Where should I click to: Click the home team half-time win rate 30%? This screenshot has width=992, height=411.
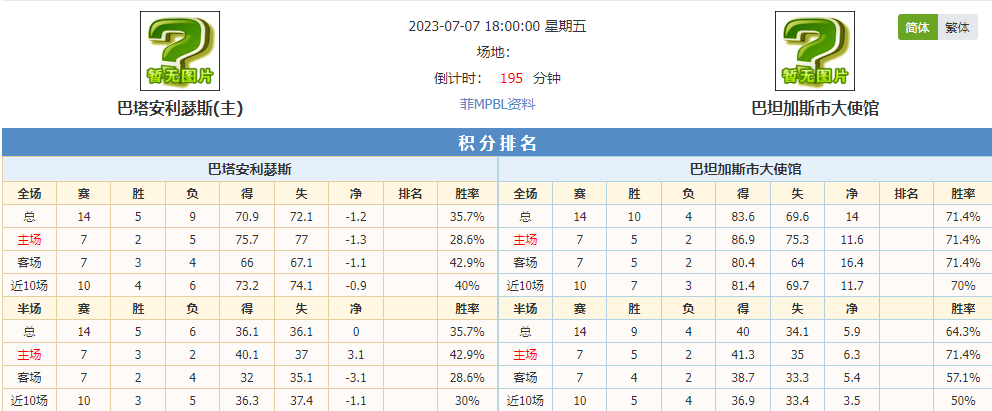(467, 400)
